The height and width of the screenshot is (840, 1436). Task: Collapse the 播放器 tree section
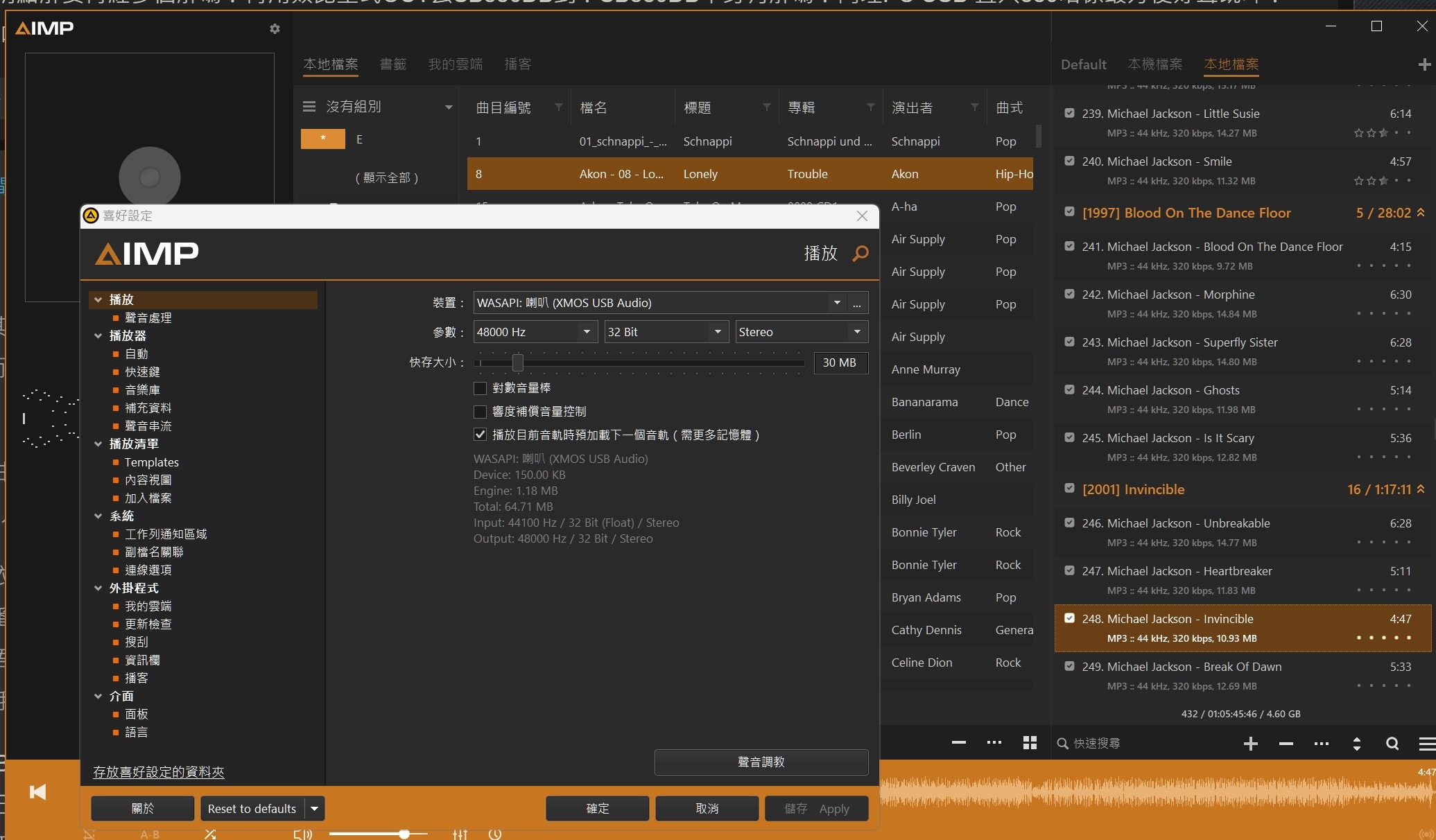click(98, 336)
